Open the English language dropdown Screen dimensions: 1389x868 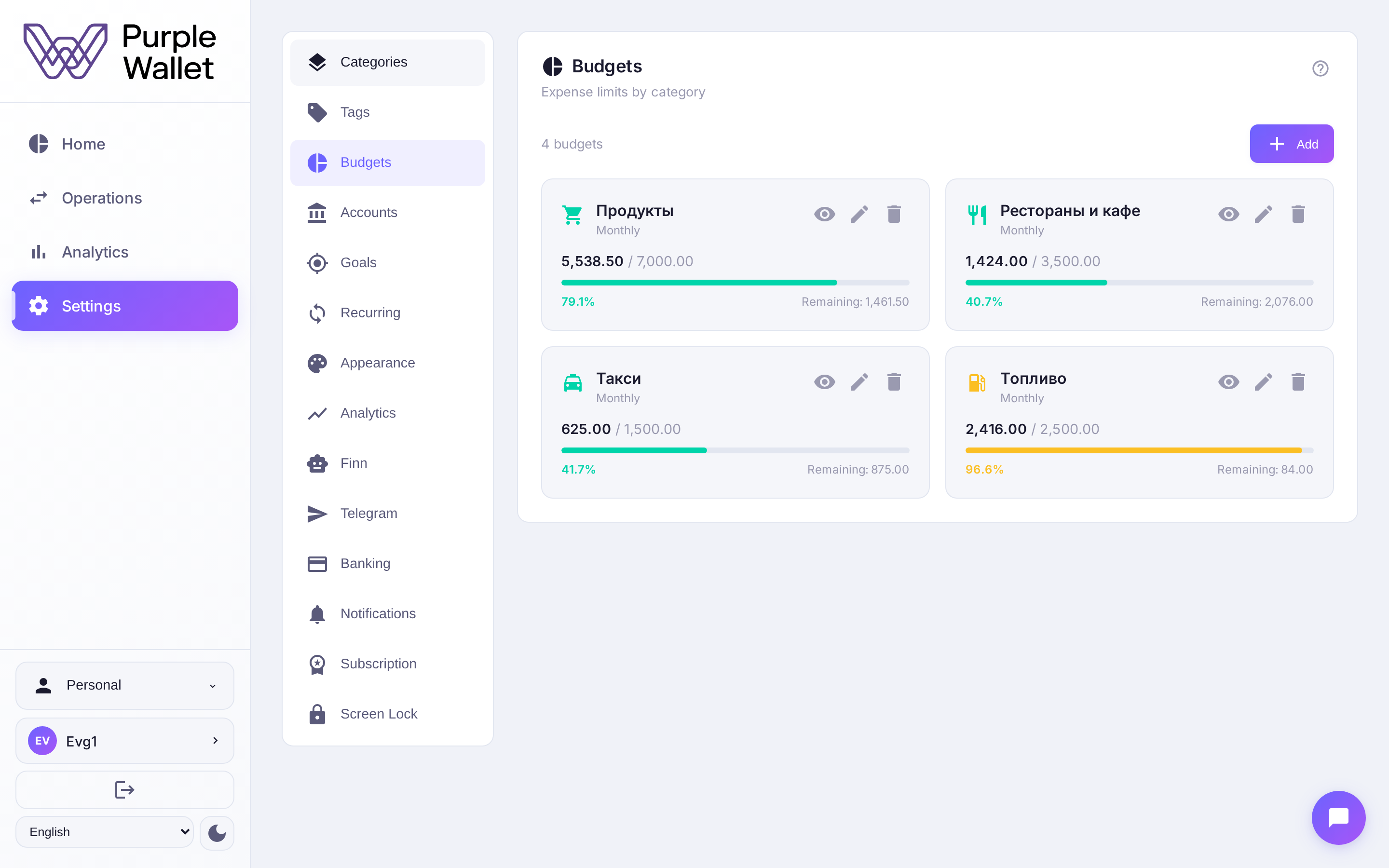(105, 832)
